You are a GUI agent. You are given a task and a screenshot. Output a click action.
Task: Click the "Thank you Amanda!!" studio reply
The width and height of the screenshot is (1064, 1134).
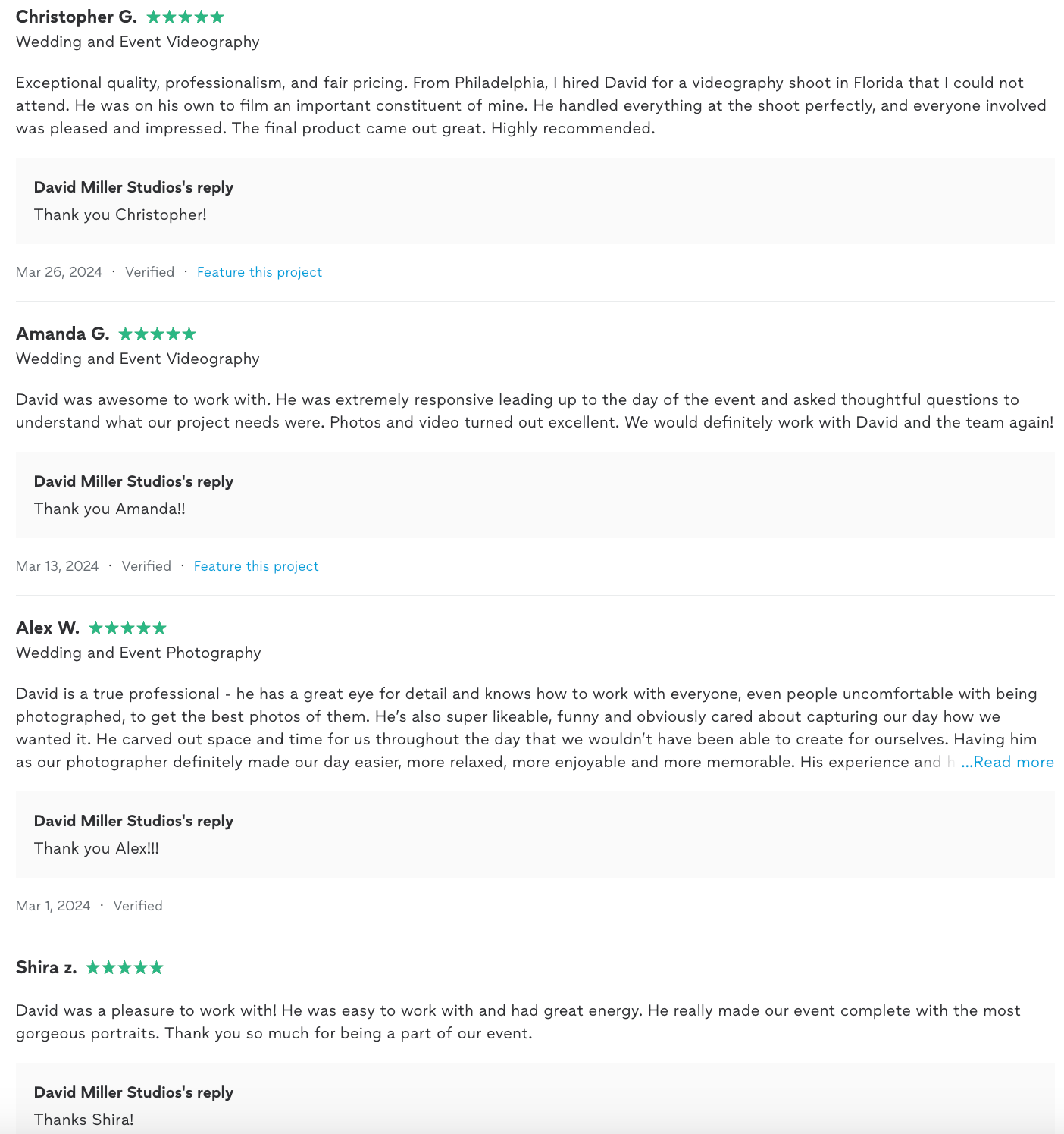[110, 509]
